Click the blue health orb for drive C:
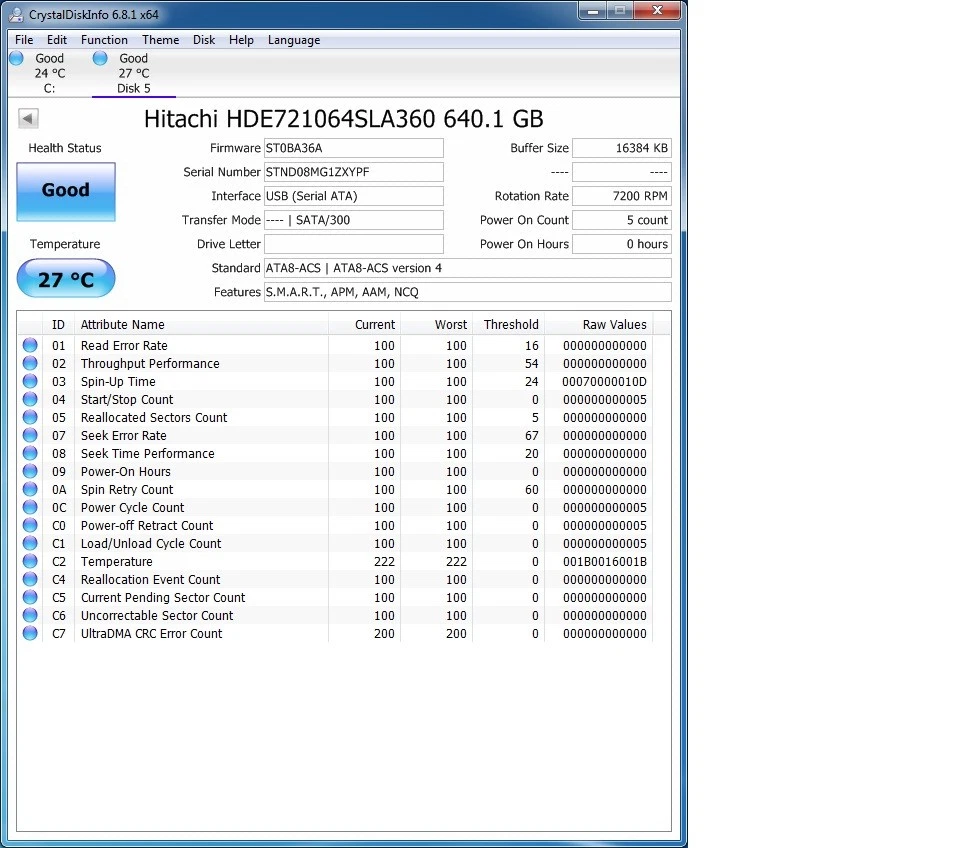Viewport: 960px width, 848px height. tap(17, 59)
